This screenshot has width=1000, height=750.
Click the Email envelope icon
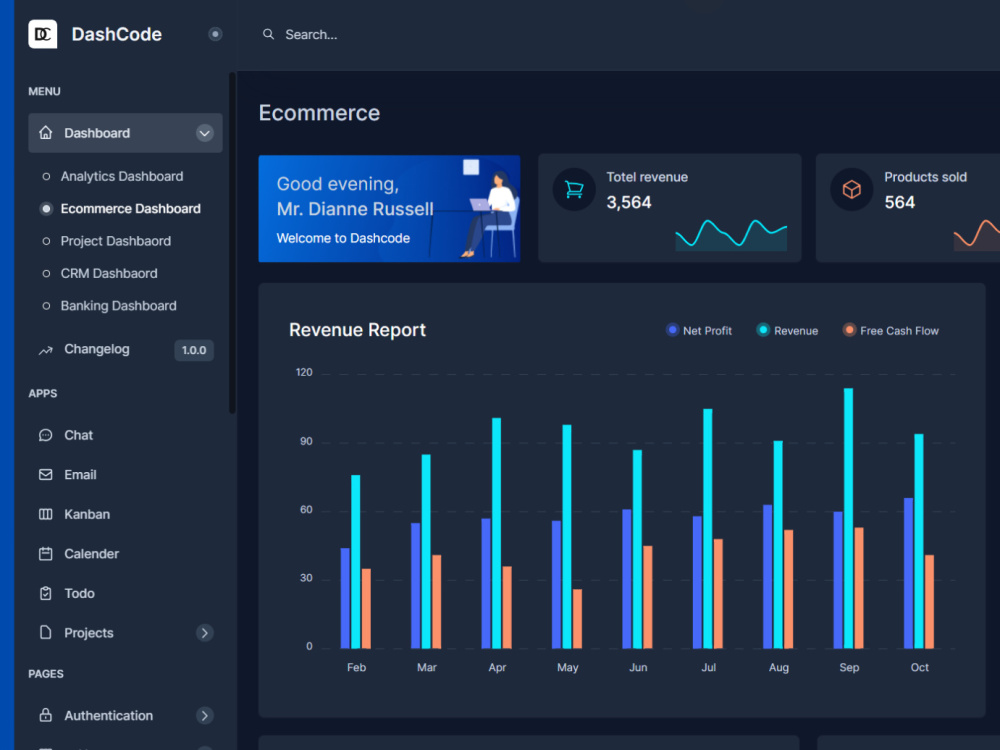pos(45,474)
